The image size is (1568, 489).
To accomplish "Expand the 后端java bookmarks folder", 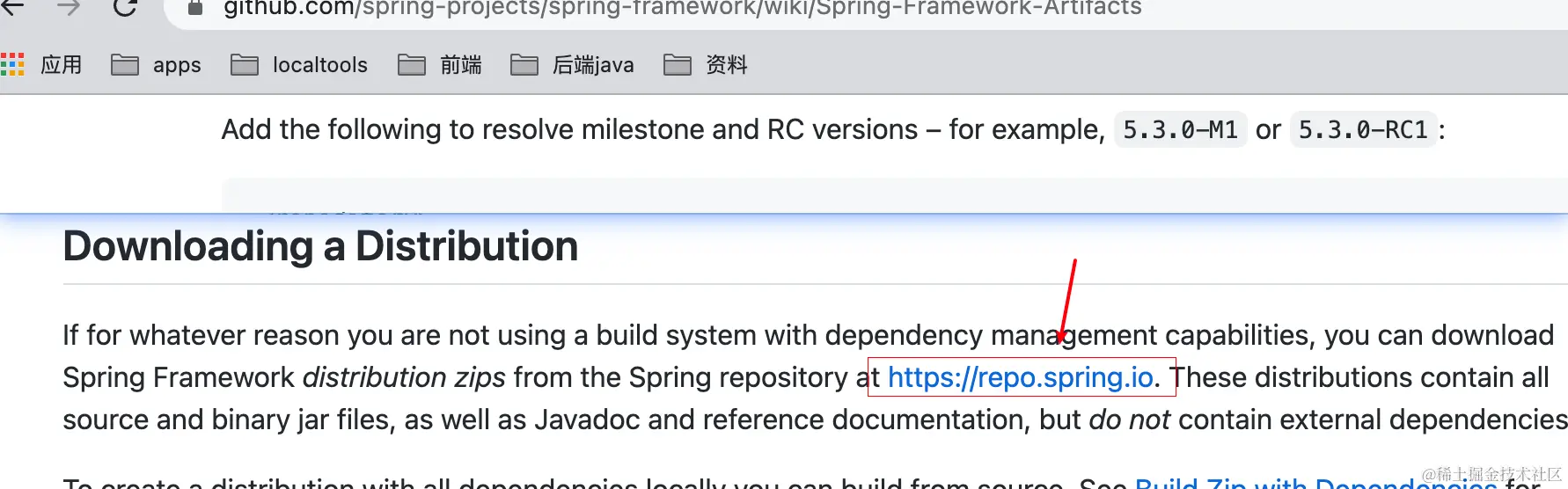I will (x=572, y=64).
